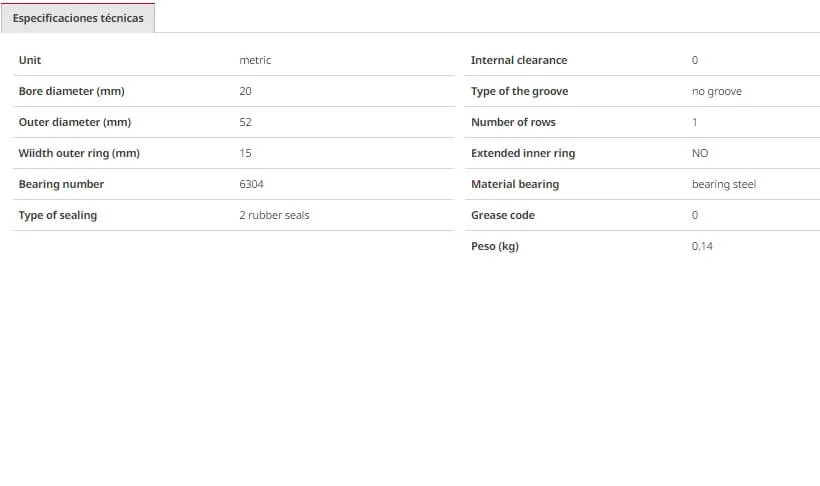Click the Grease code label

point(503,215)
